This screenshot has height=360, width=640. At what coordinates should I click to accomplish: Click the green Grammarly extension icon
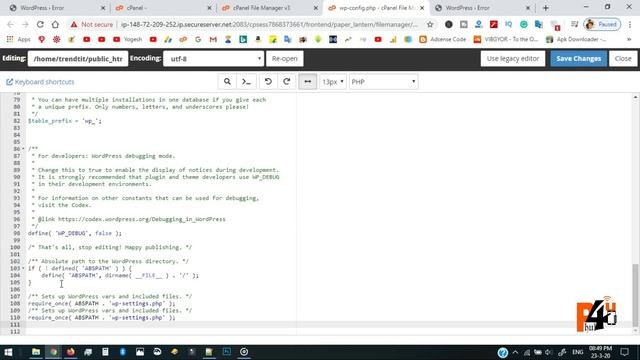click(x=524, y=24)
